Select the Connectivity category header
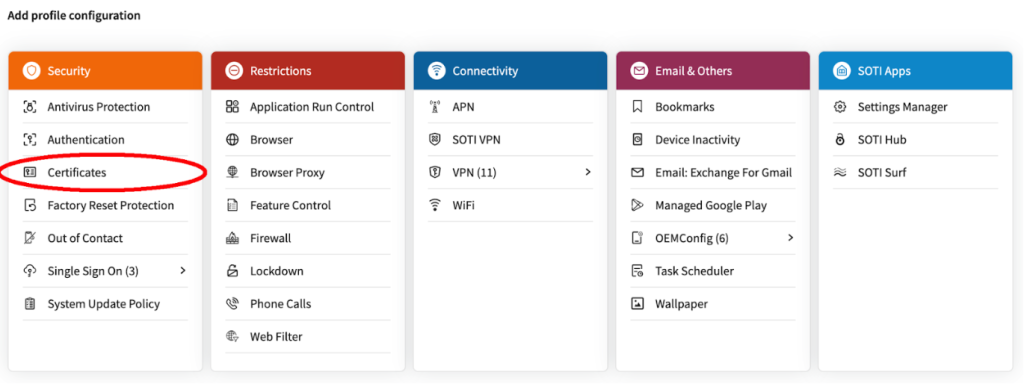The height and width of the screenshot is (384, 1024). pos(511,71)
